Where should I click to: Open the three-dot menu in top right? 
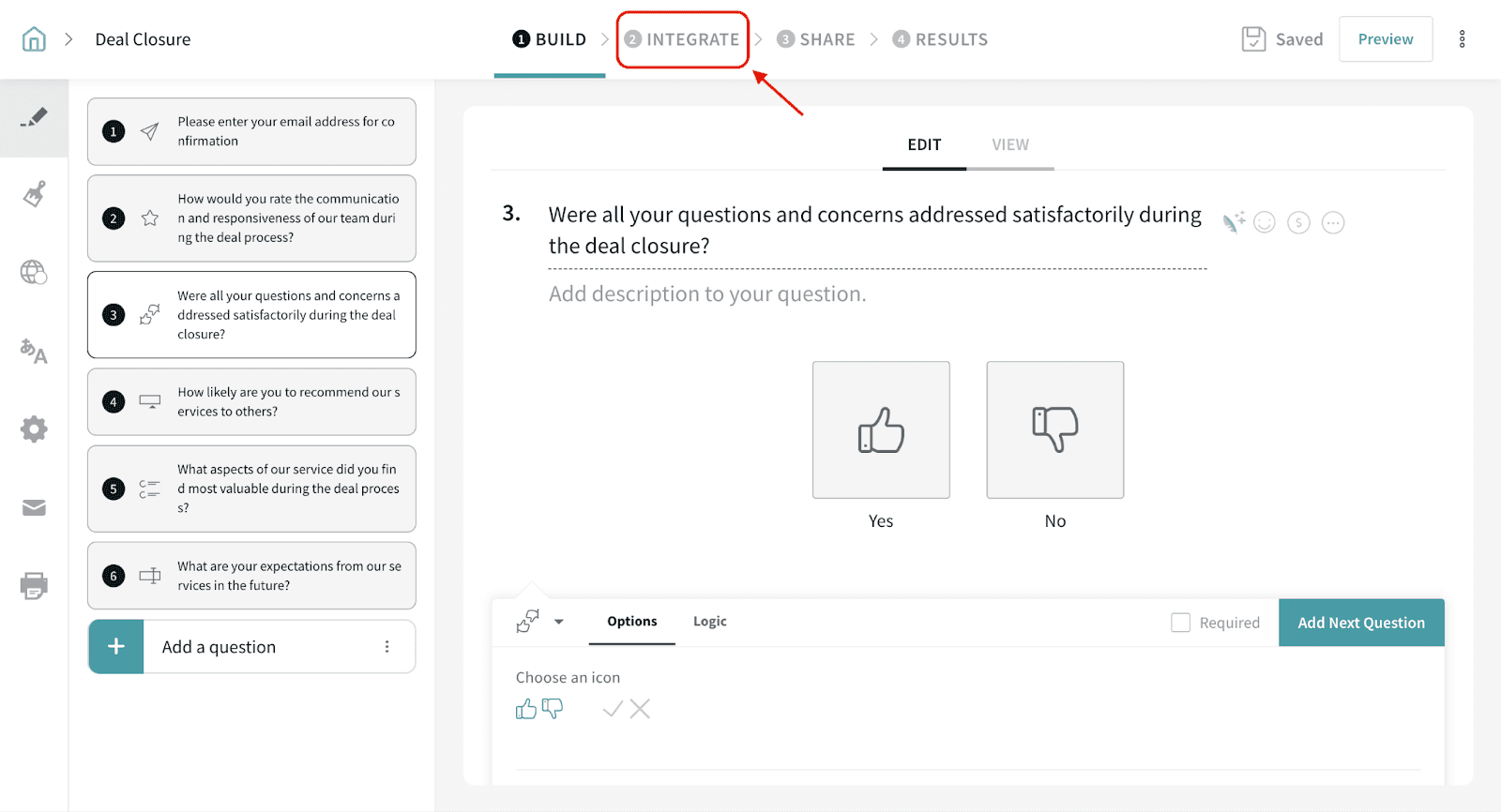(1462, 39)
